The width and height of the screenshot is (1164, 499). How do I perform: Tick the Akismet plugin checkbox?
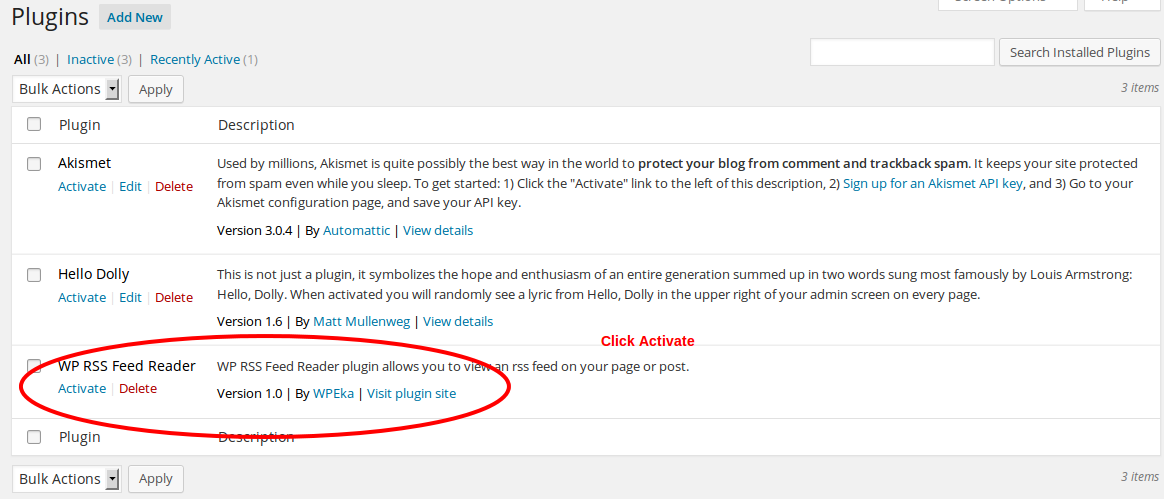coord(34,163)
